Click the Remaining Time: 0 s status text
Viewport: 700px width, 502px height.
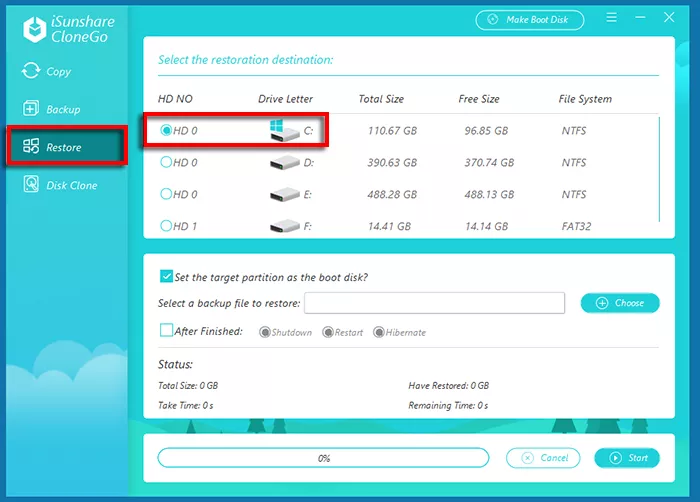click(x=448, y=405)
